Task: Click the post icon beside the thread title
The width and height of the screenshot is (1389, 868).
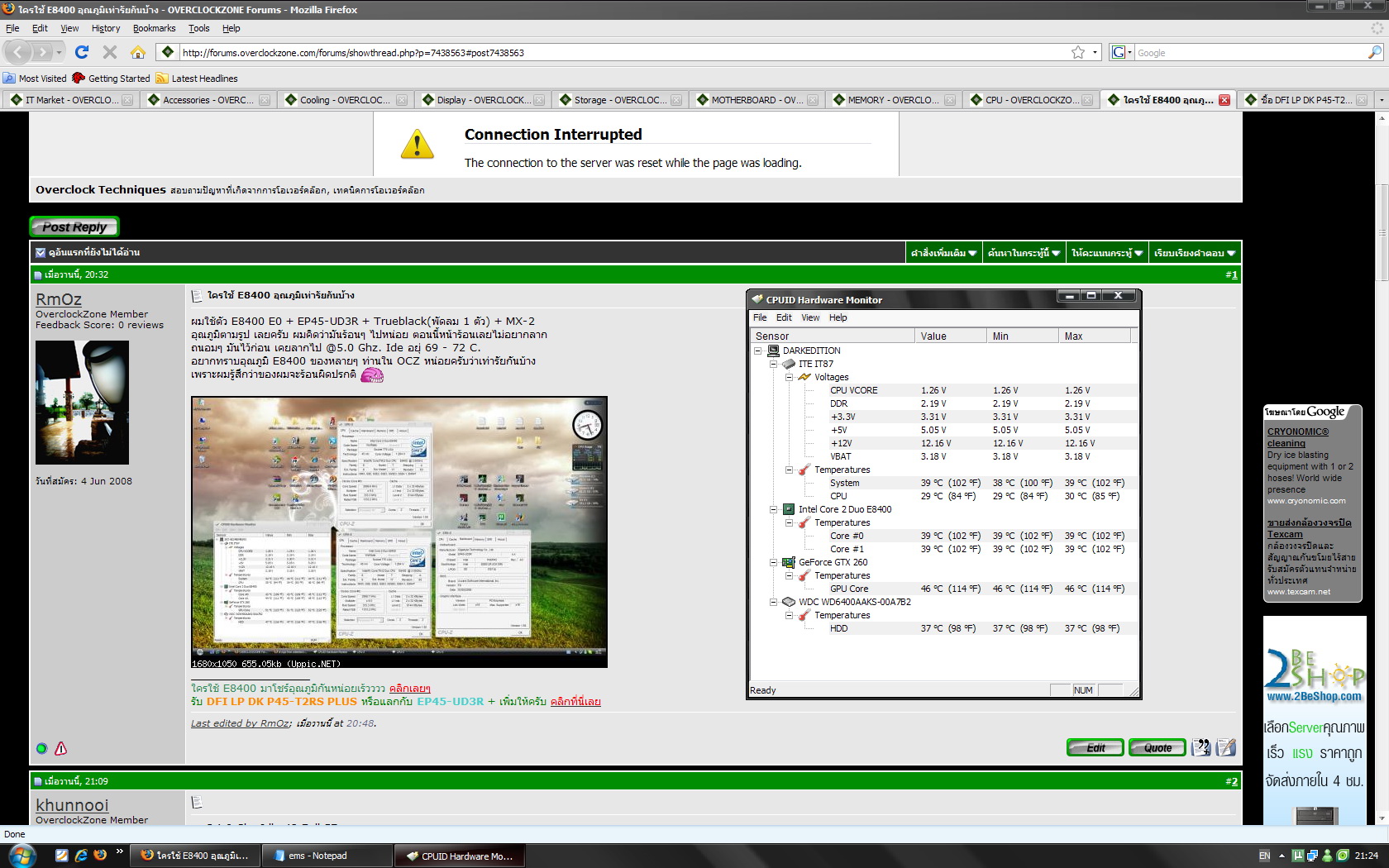Action: 197,295
